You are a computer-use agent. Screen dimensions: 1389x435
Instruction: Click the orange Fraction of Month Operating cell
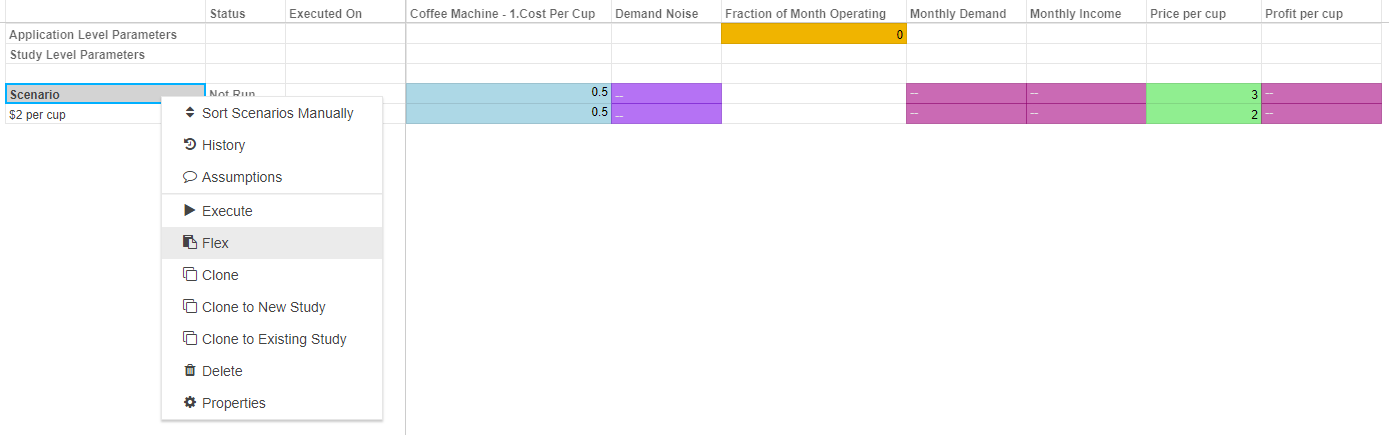813,34
